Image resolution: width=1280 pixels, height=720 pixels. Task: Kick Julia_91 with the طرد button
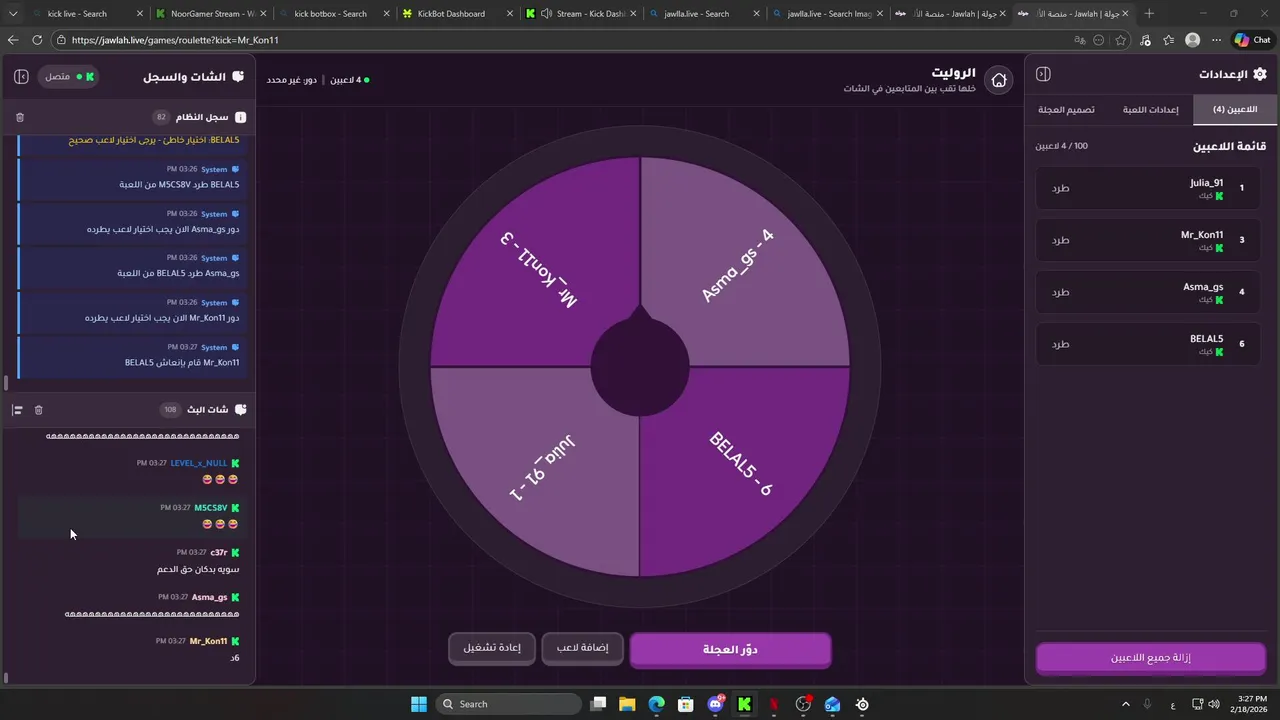(1060, 188)
